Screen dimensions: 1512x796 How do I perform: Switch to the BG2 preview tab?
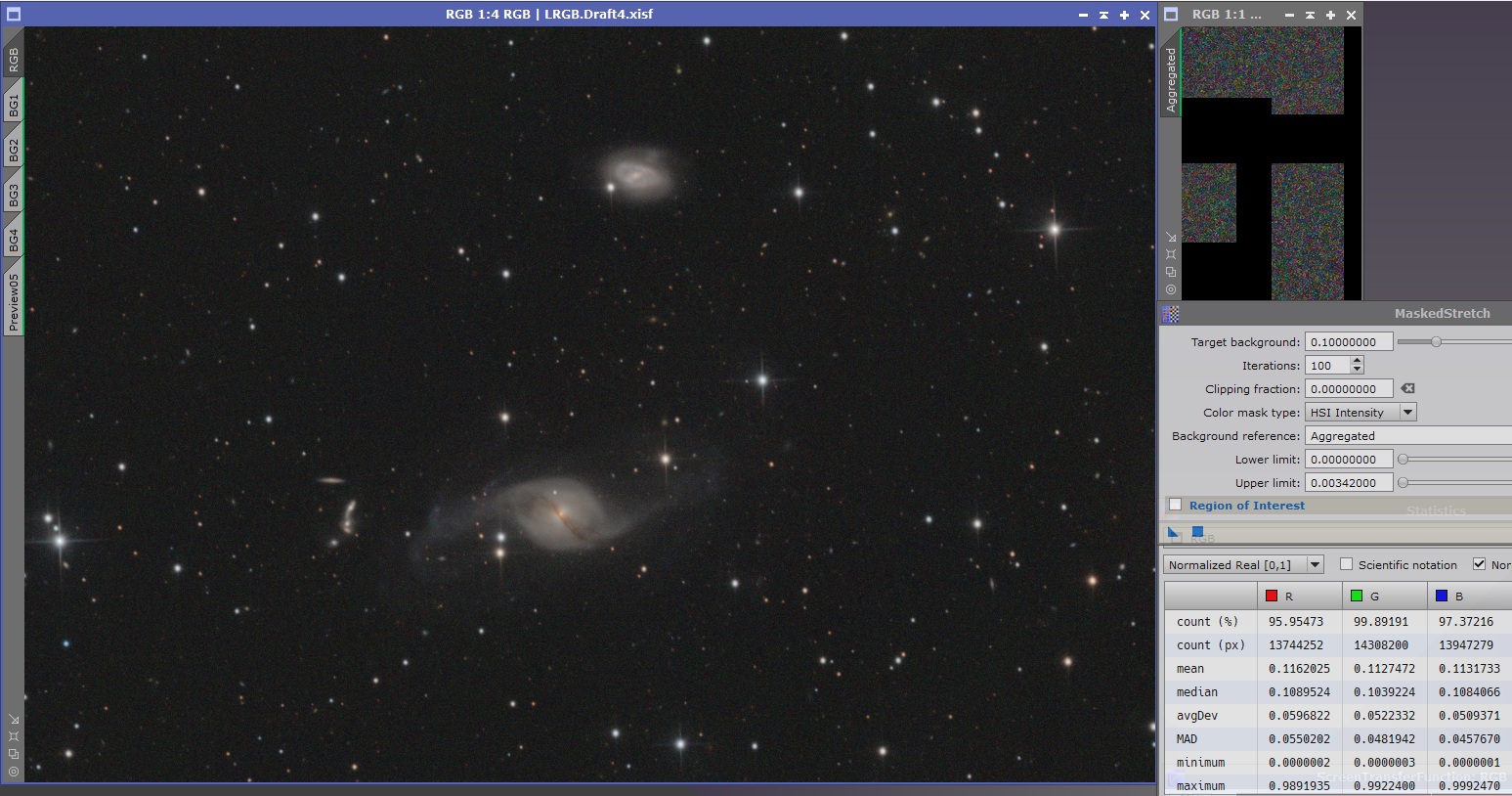tap(14, 151)
